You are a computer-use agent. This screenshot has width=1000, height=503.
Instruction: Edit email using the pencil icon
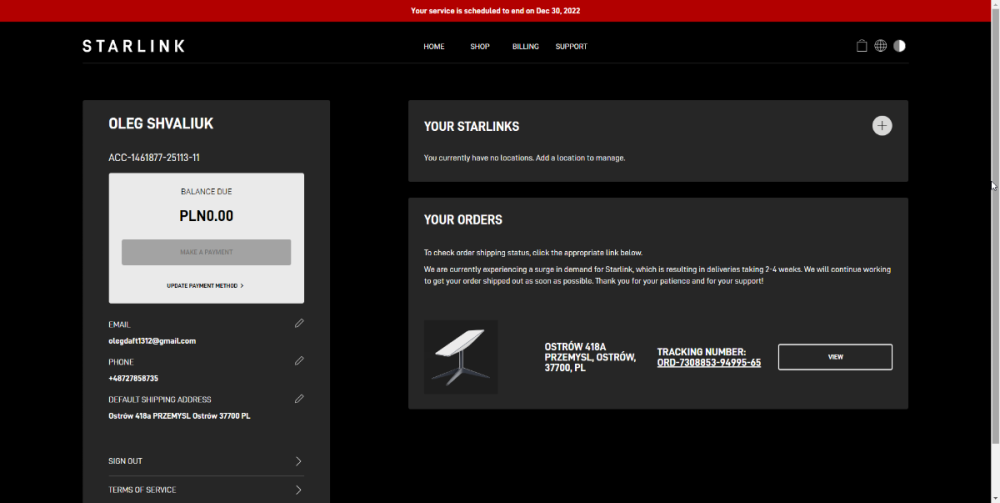point(299,323)
